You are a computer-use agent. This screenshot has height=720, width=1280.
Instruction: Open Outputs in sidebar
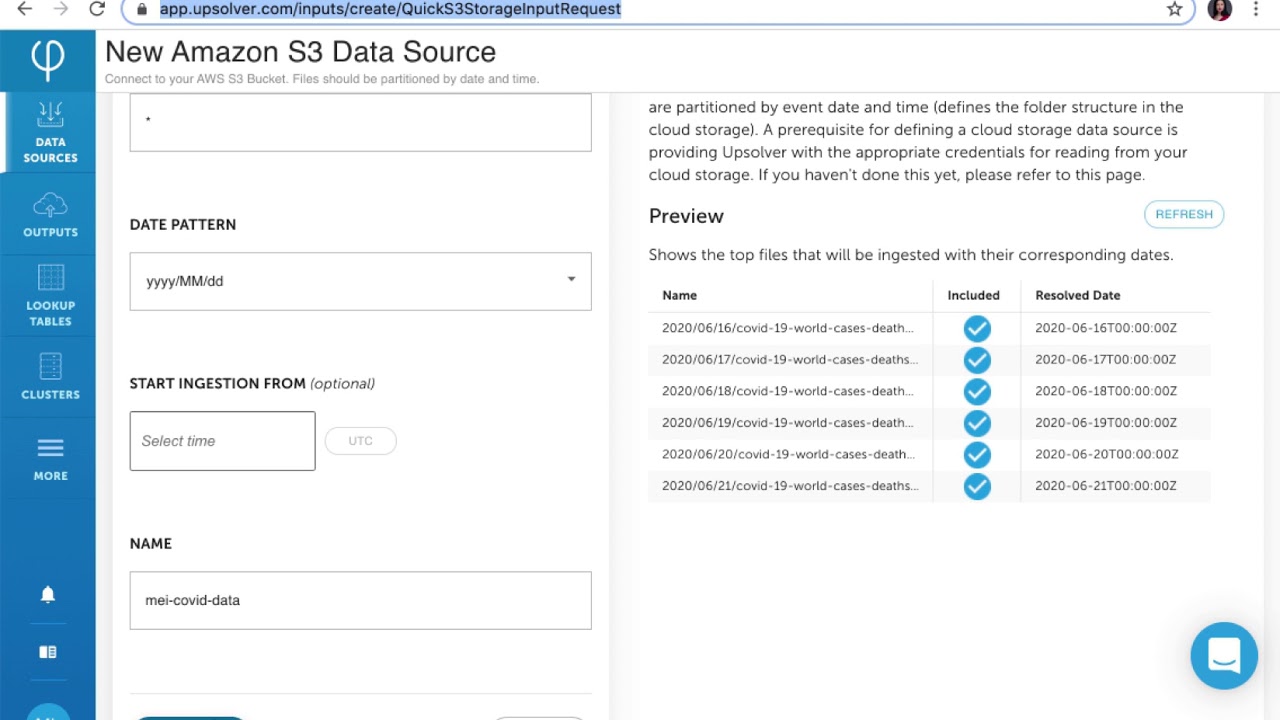pos(50,215)
